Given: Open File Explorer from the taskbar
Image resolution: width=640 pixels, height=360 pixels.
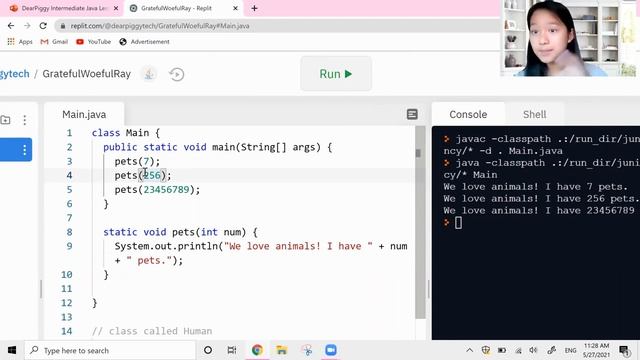Looking at the screenshot, I should click(x=282, y=350).
